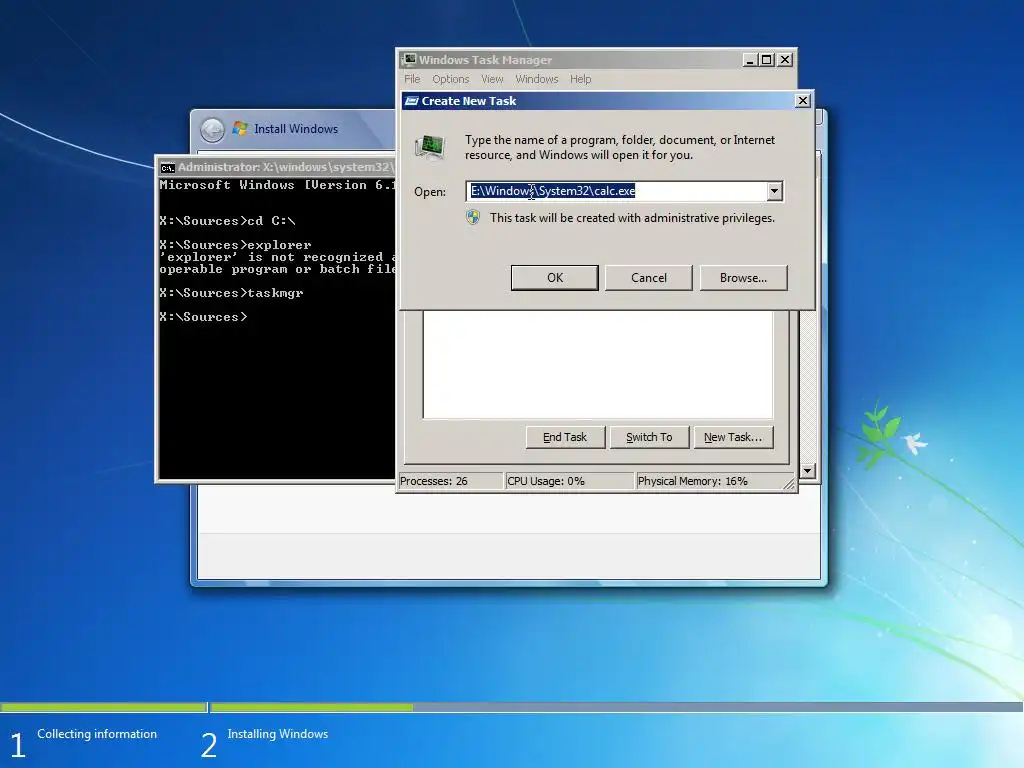
Task: Open Task Manager View menu
Action: 492,79
